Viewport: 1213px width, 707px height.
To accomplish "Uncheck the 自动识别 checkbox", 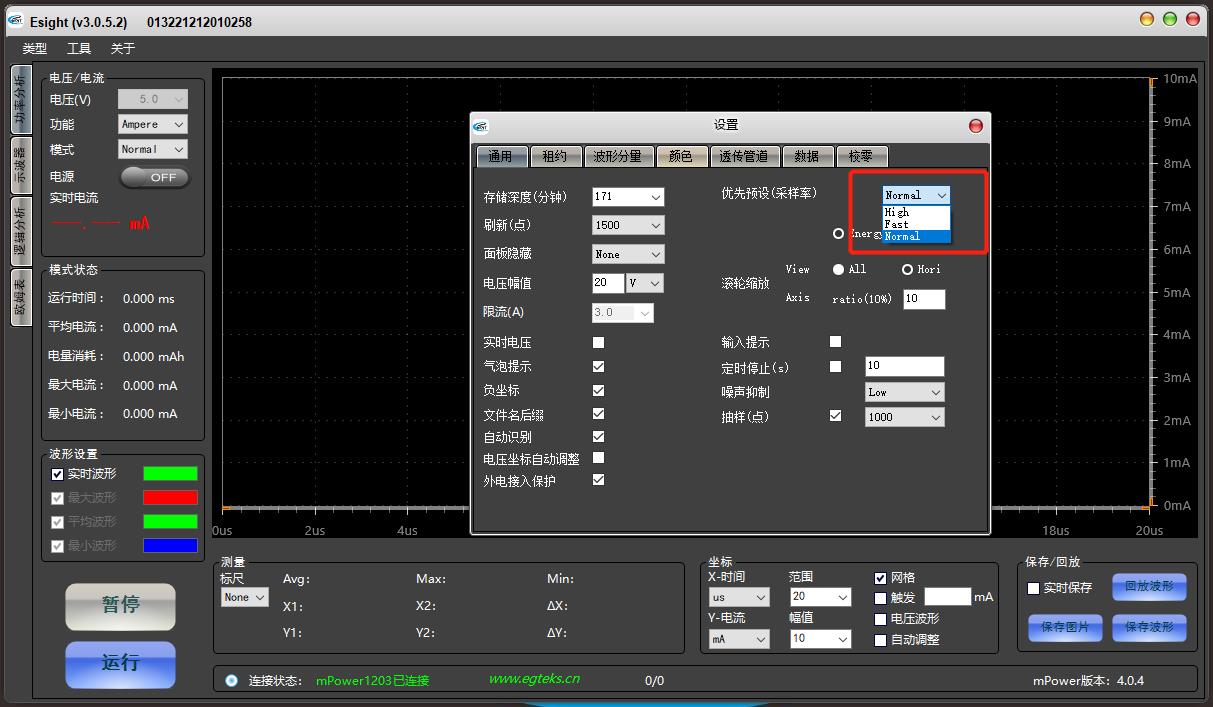I will 598,436.
